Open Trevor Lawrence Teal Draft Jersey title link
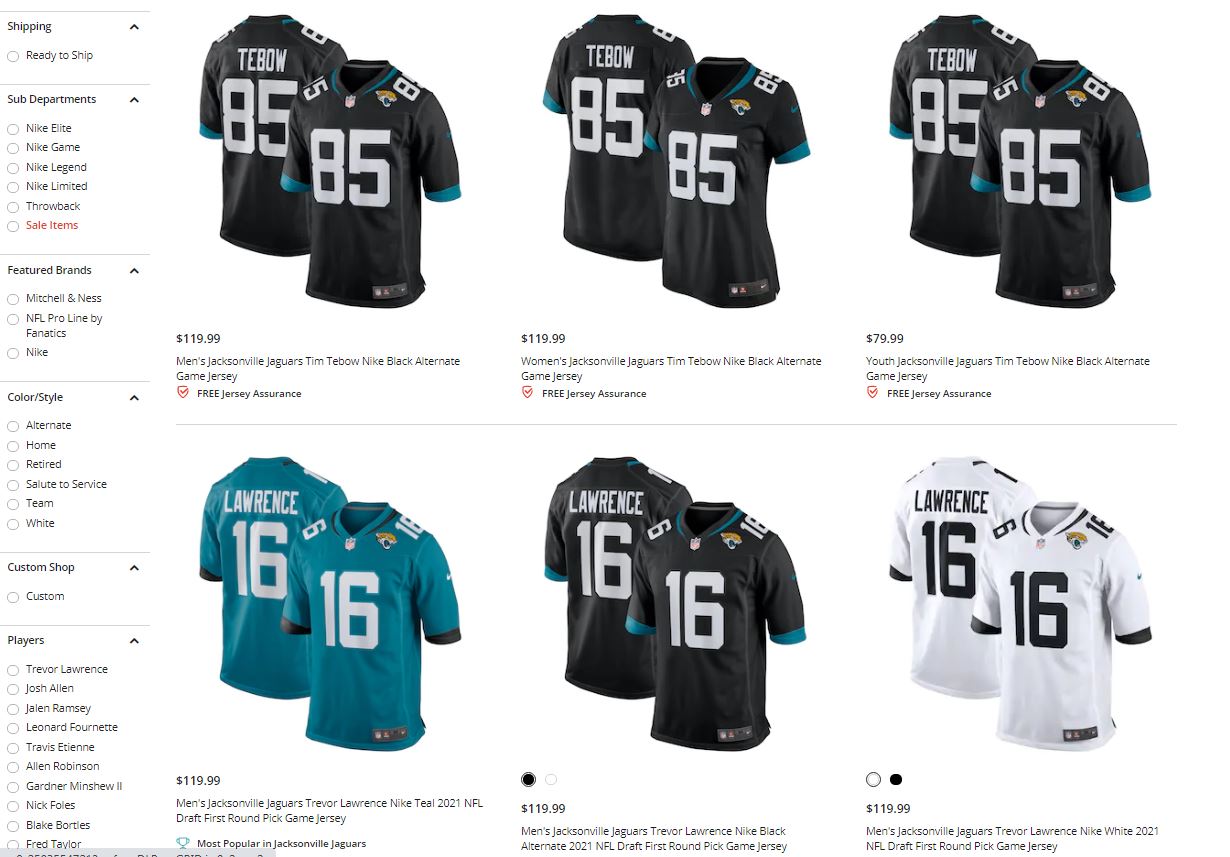The height and width of the screenshot is (857, 1230). click(x=330, y=810)
